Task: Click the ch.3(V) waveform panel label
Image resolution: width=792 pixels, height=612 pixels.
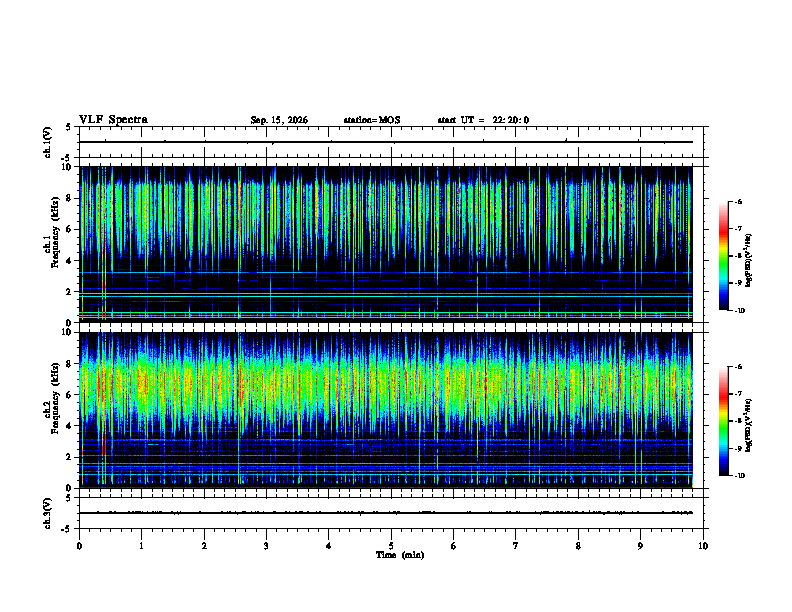Action: point(48,513)
